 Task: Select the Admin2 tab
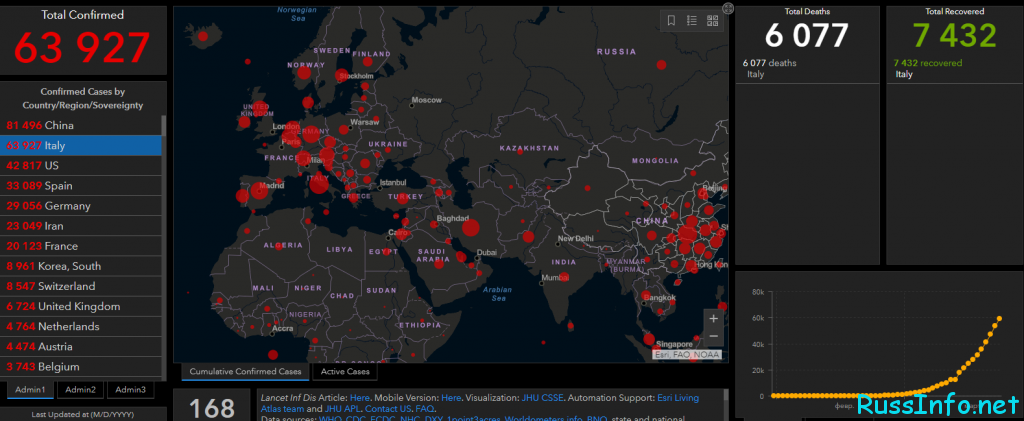(80, 390)
